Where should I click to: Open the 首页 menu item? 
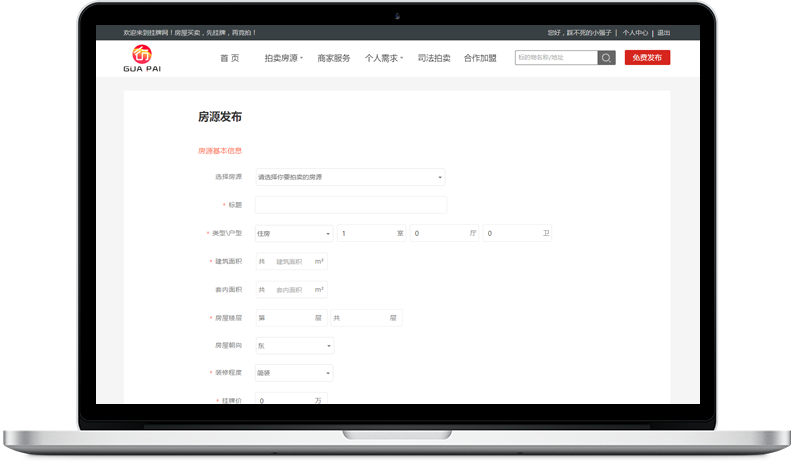230,58
